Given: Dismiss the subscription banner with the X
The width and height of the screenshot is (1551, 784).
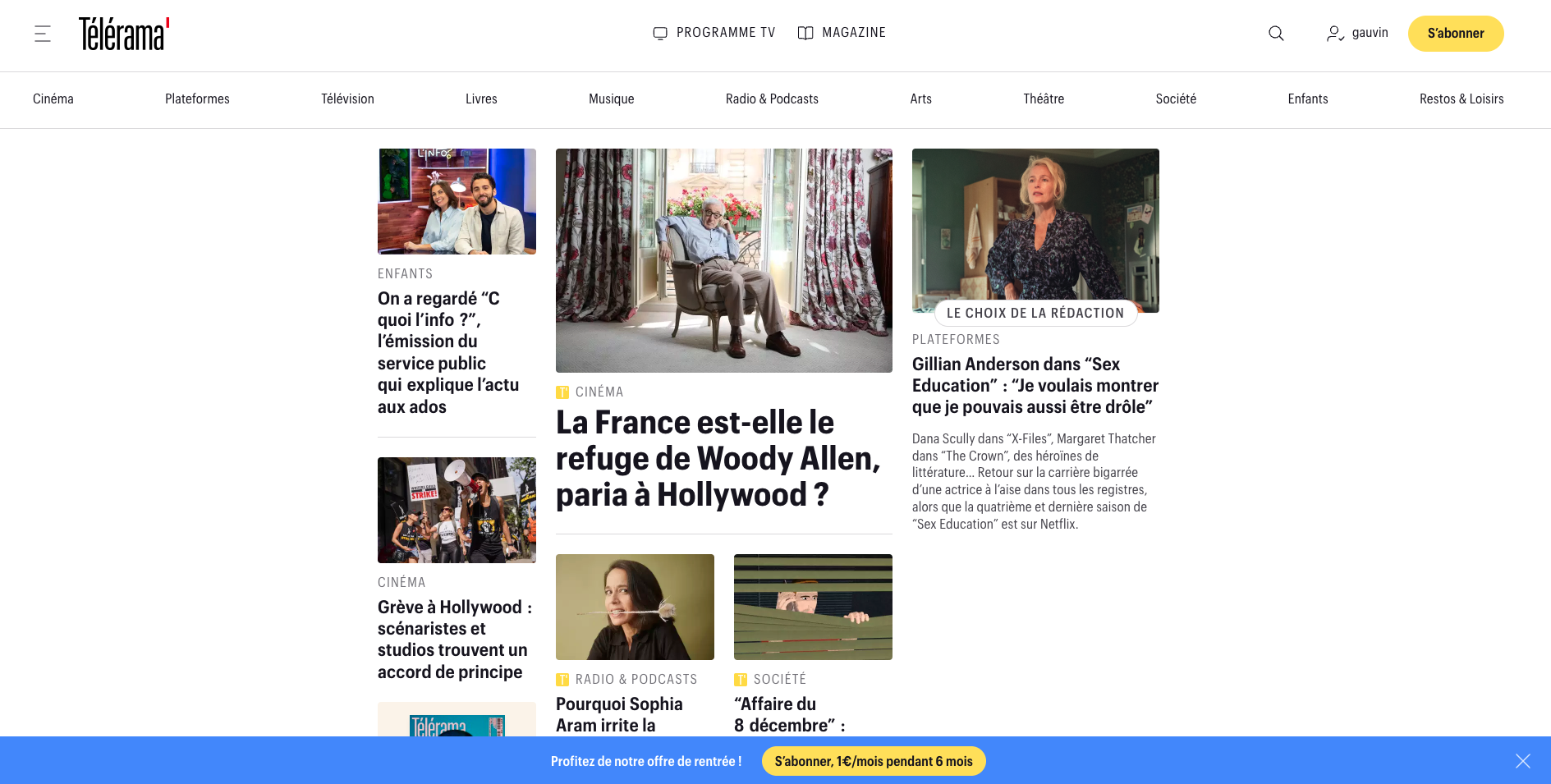Looking at the screenshot, I should [1523, 761].
